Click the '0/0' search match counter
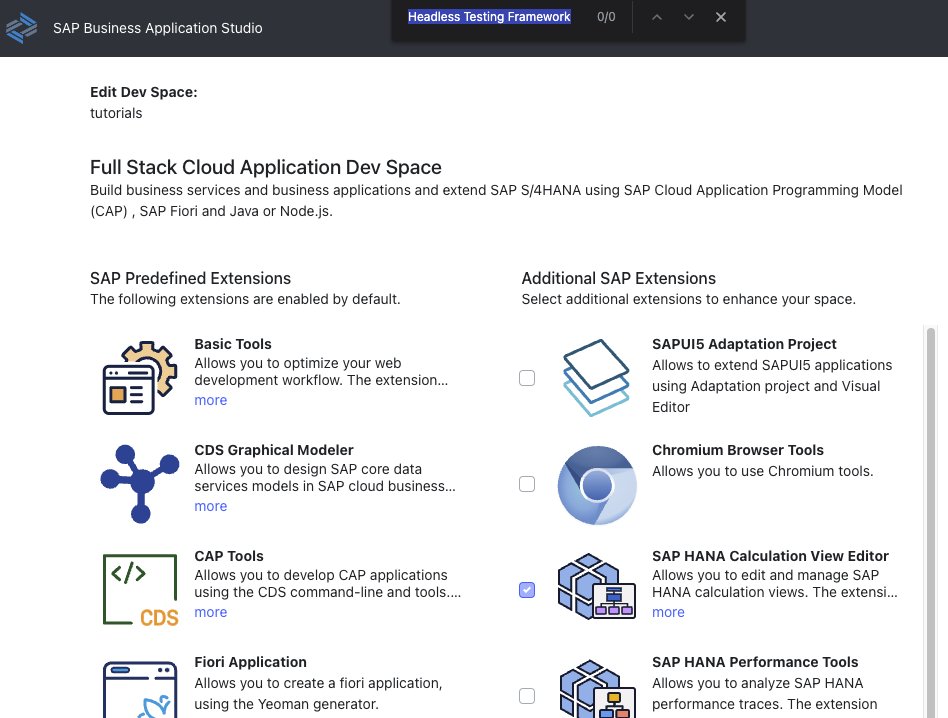 (x=606, y=17)
